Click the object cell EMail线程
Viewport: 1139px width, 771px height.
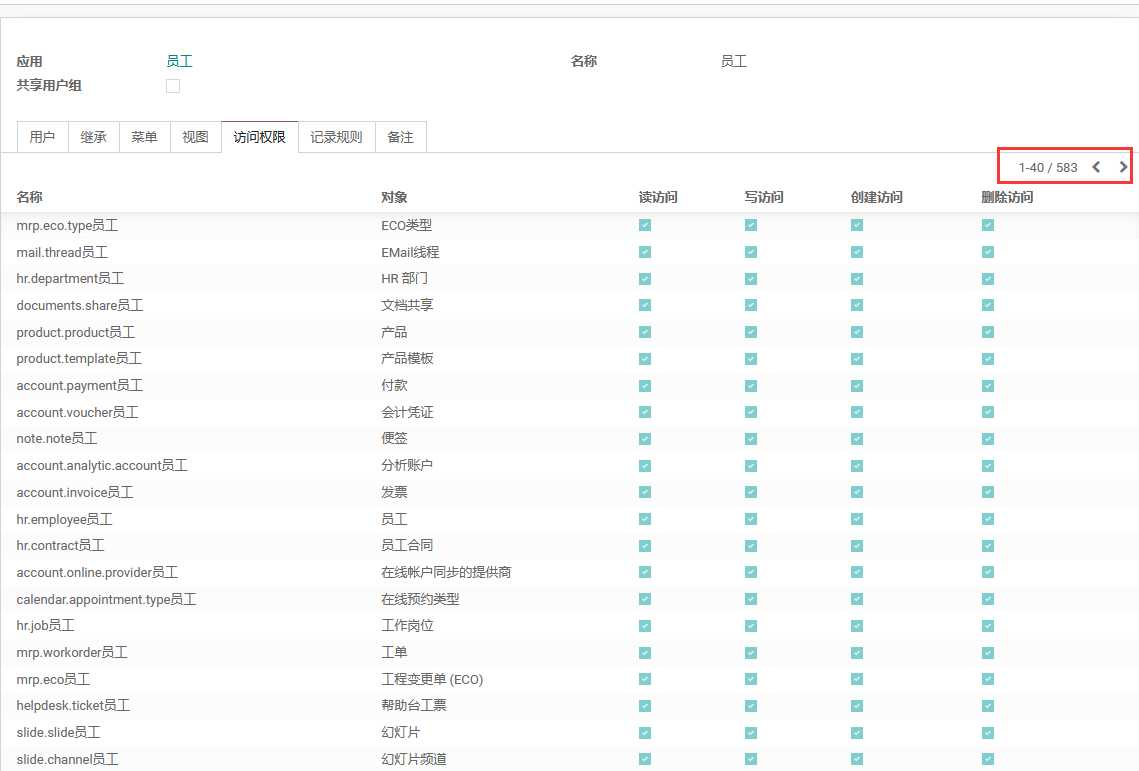pyautogui.click(x=410, y=252)
